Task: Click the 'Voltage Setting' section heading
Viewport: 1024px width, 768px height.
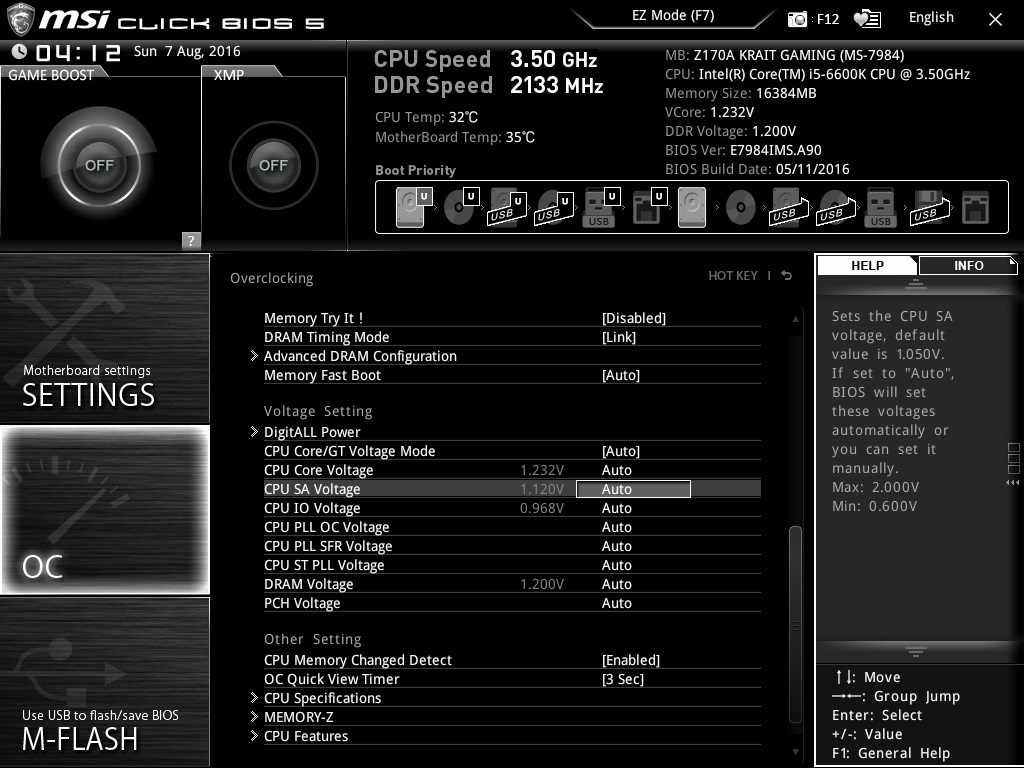Action: point(318,411)
